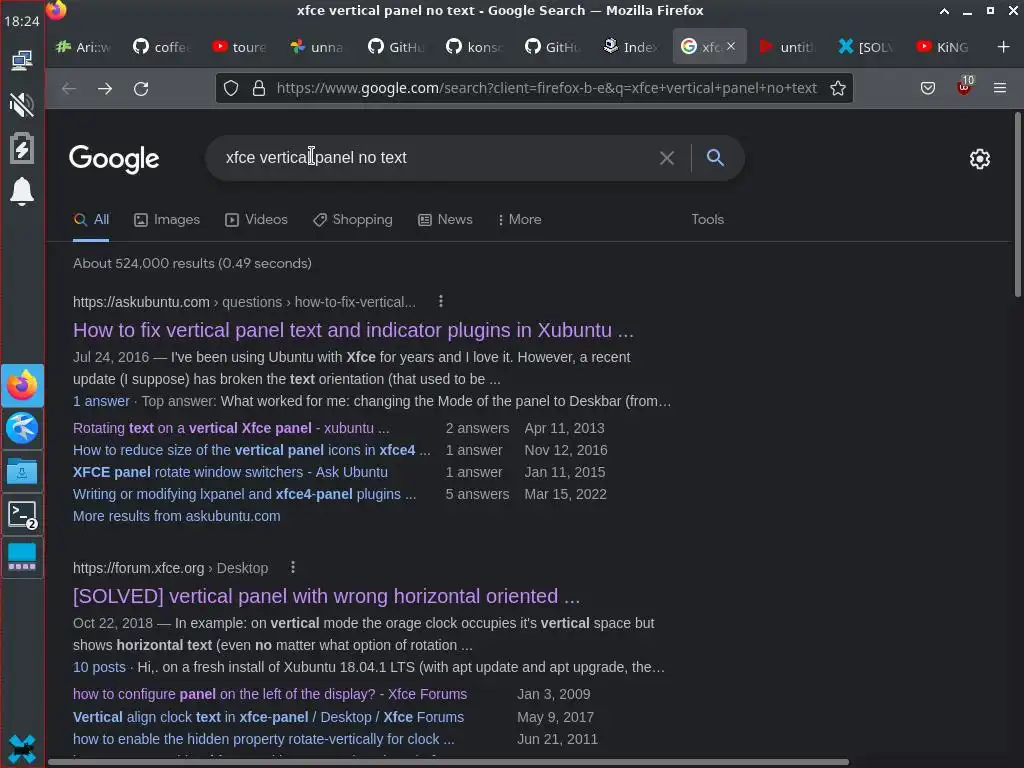1024x768 pixels.
Task: Open 'Rotating text on a vertical Xfce panel' link
Action: click(231, 428)
